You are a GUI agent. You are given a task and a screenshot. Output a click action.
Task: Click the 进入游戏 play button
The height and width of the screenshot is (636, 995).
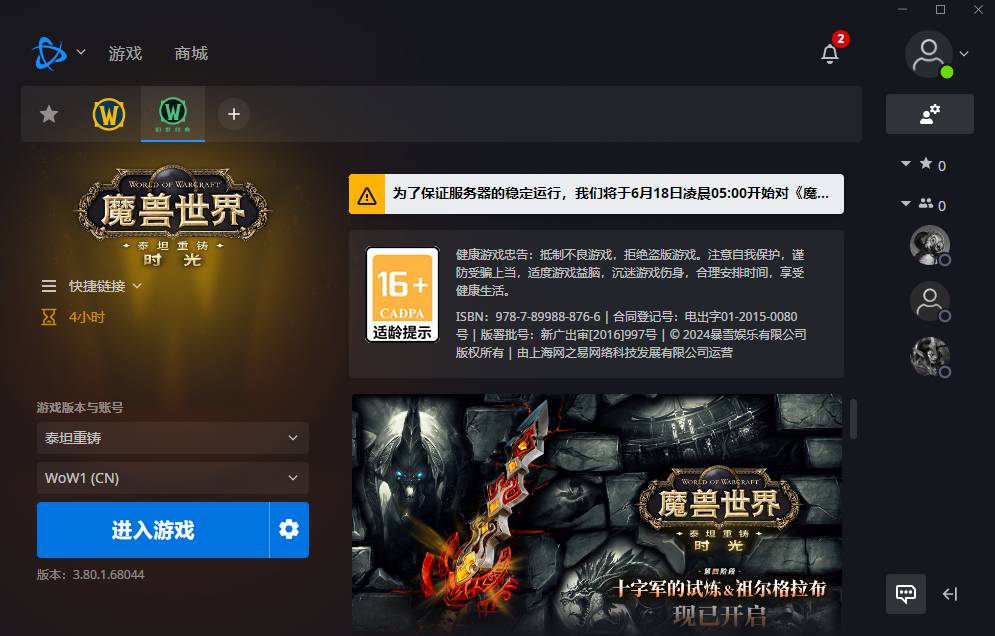click(153, 530)
